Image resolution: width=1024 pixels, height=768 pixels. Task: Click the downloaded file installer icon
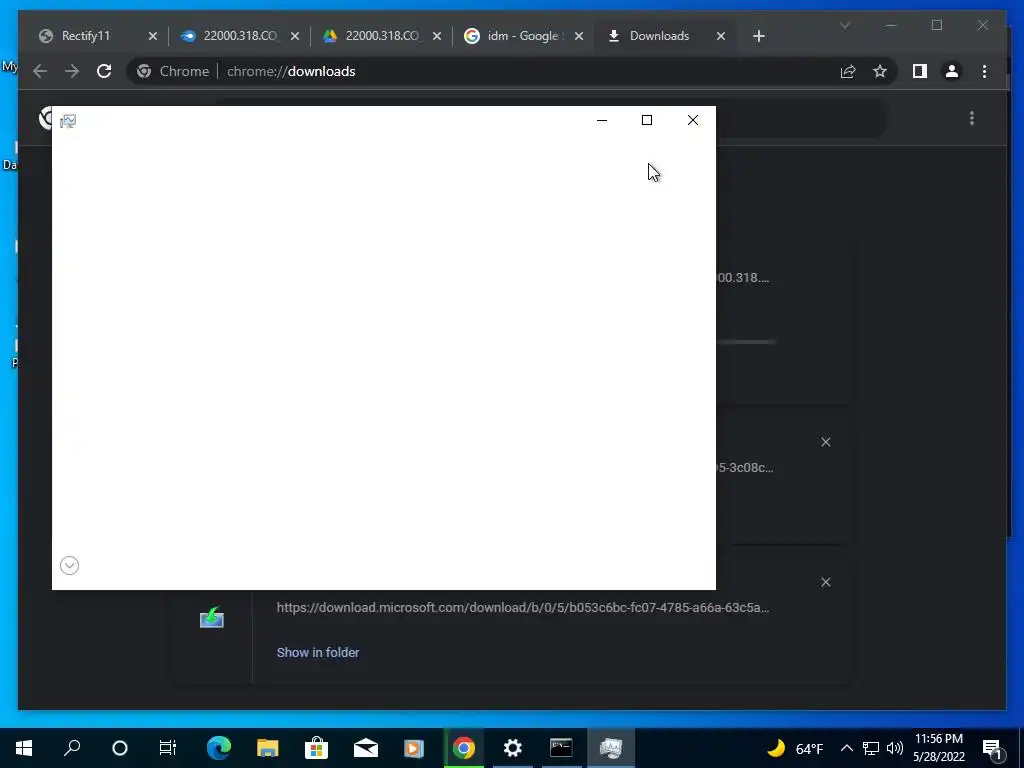[212, 617]
